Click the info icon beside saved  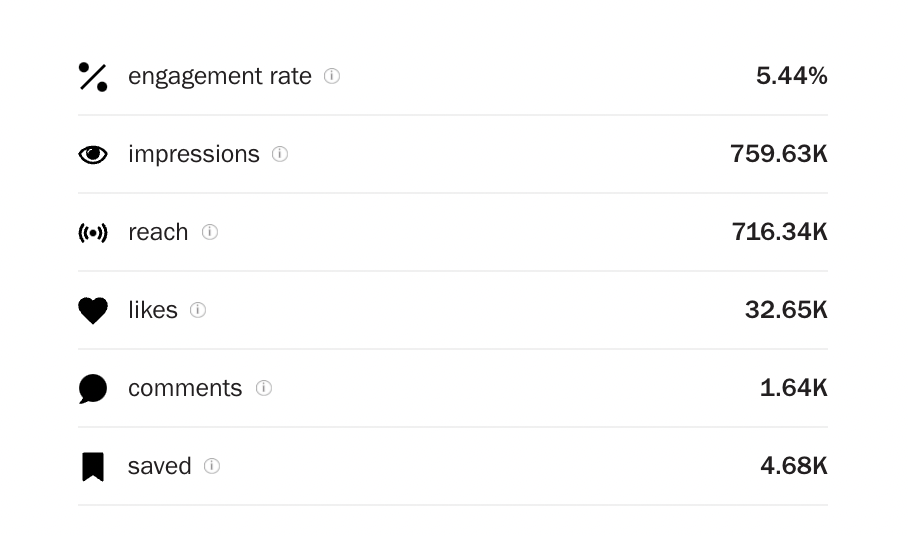[x=212, y=466]
